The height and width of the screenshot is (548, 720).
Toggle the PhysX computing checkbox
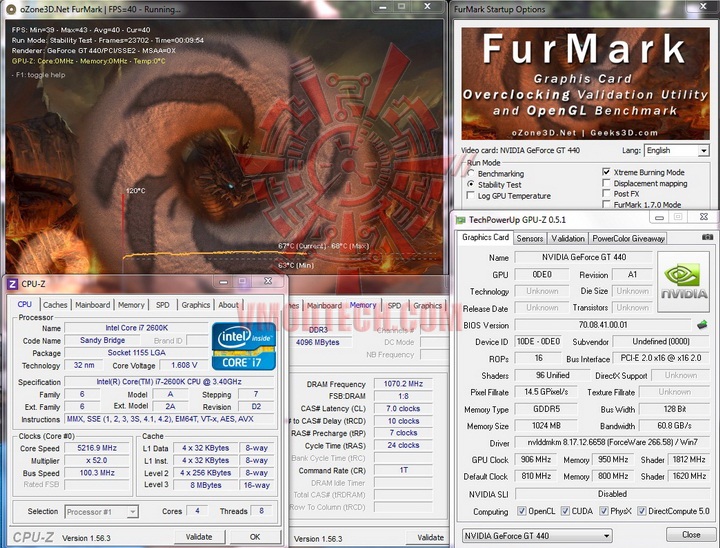604,511
